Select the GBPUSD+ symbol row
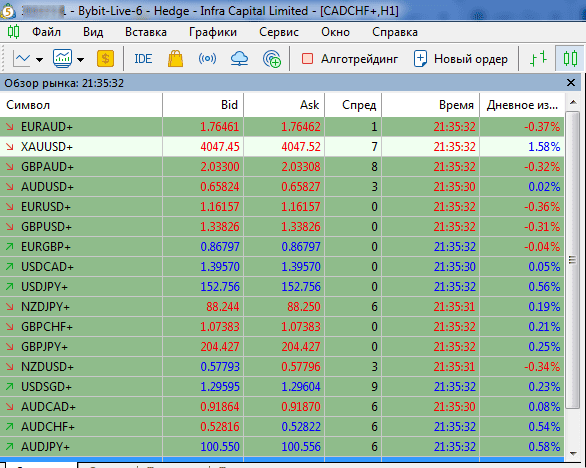The width and height of the screenshot is (586, 468). point(282,227)
